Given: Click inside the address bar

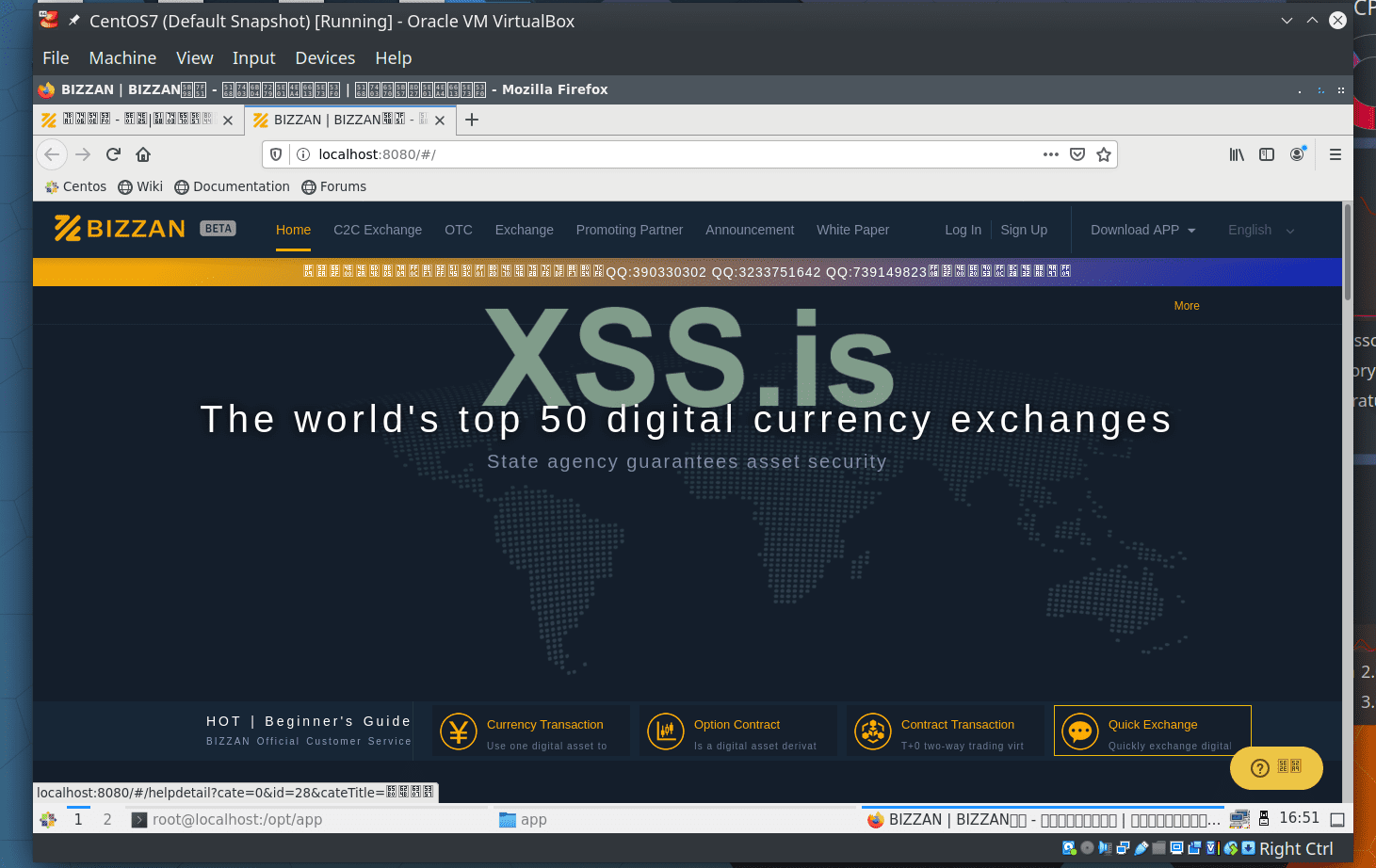Looking at the screenshot, I should [x=565, y=153].
